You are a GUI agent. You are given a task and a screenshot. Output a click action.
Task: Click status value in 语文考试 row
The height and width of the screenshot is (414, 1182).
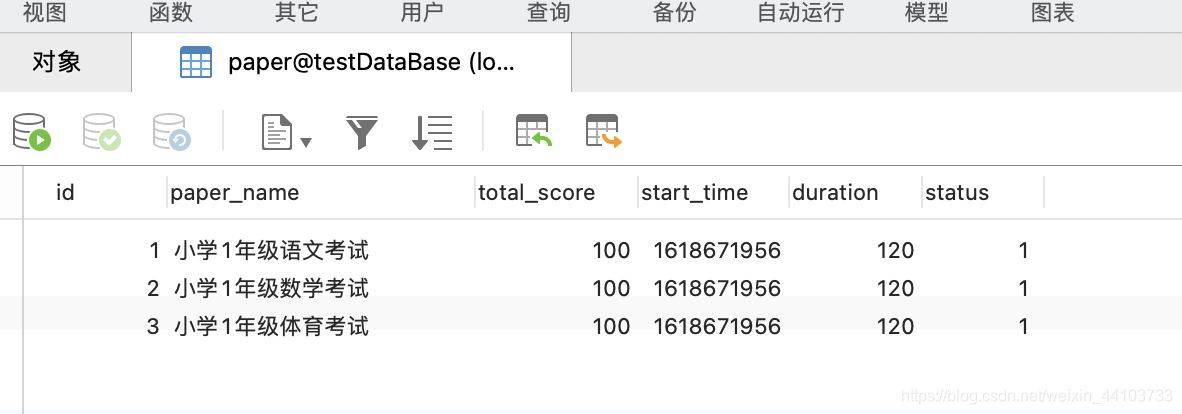point(1023,250)
